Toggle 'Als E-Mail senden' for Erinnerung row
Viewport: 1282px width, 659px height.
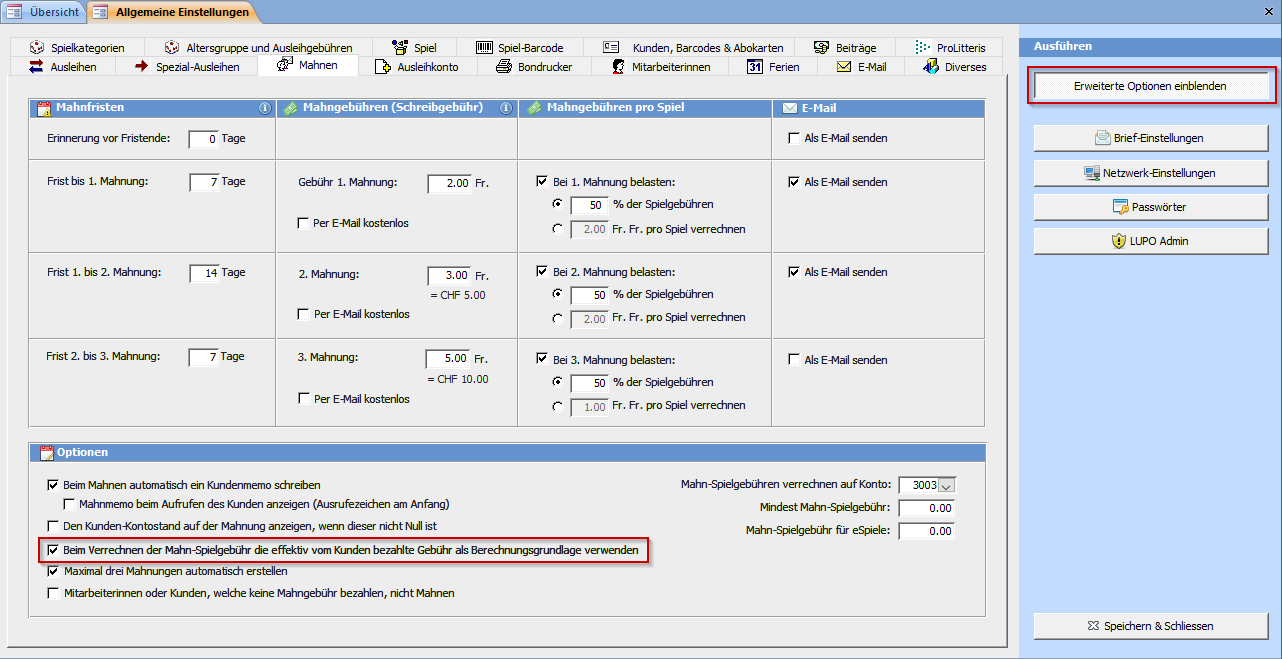[x=794, y=138]
